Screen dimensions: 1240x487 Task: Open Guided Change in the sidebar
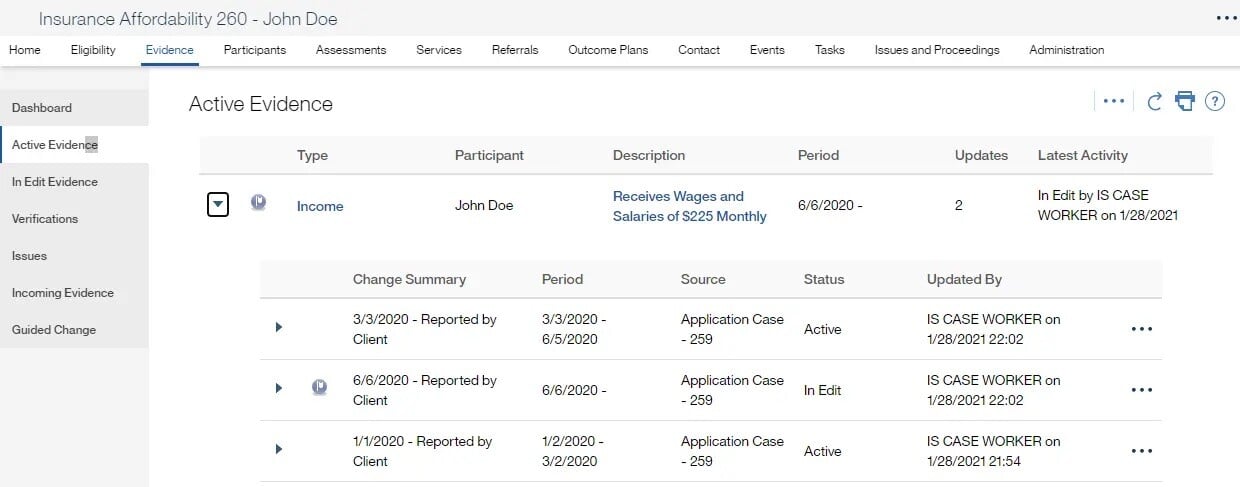[74, 330]
